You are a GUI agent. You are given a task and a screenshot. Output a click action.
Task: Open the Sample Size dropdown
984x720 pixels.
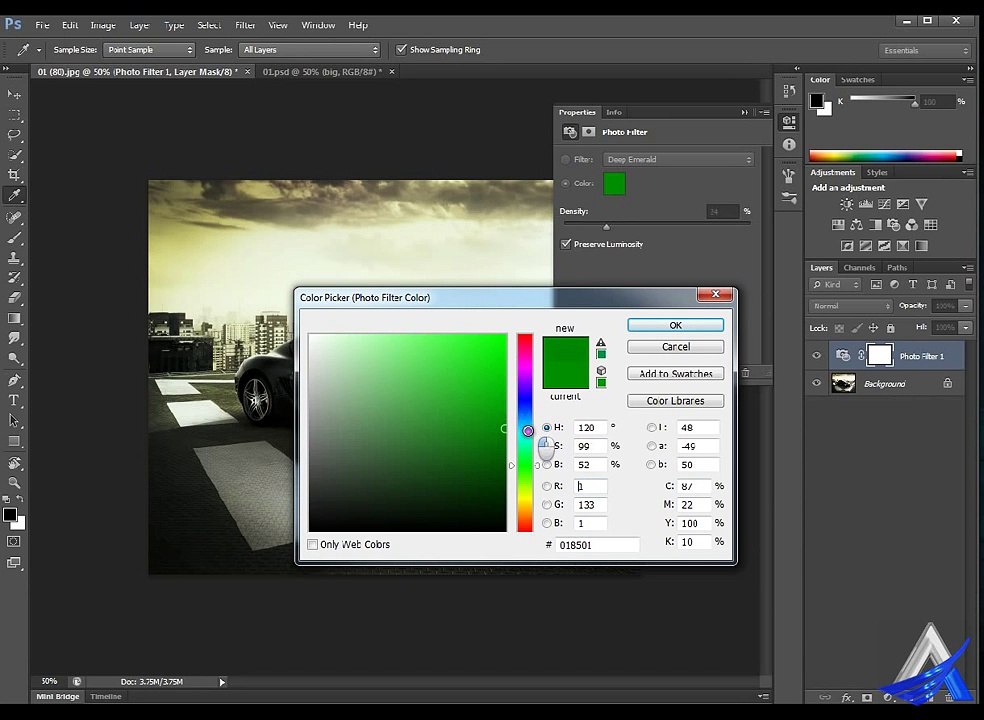coord(149,50)
